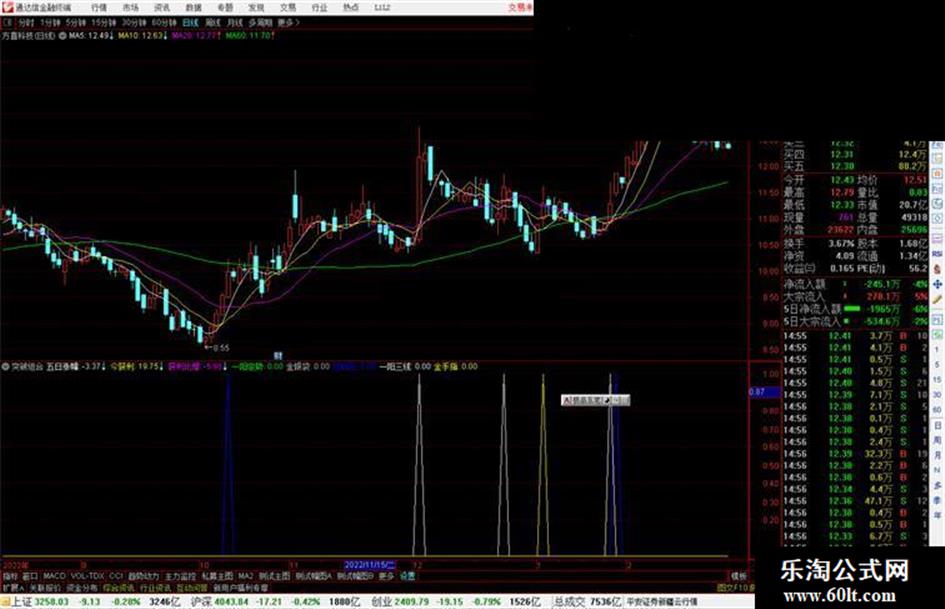Open the 关联报价 tab

(x=45, y=587)
